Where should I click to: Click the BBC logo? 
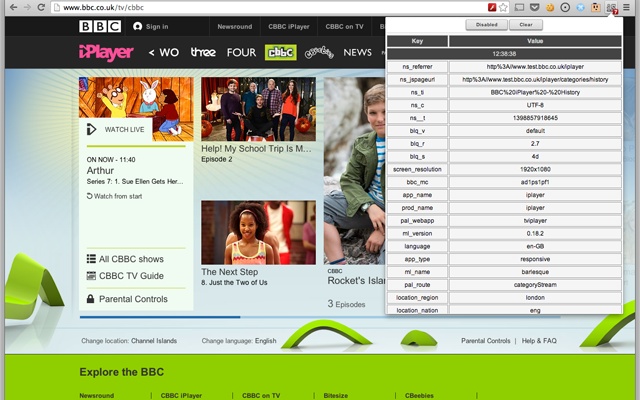100,27
